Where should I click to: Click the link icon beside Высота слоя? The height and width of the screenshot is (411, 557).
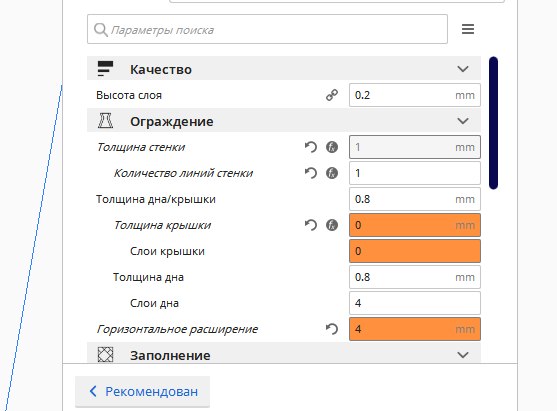[332, 95]
